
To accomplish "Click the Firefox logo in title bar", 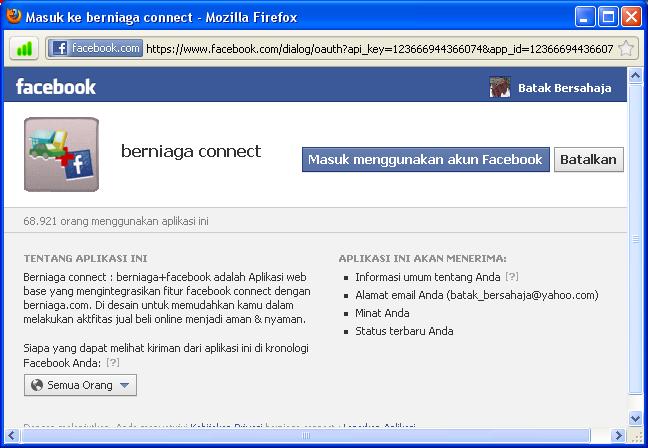I will coord(14,17).
